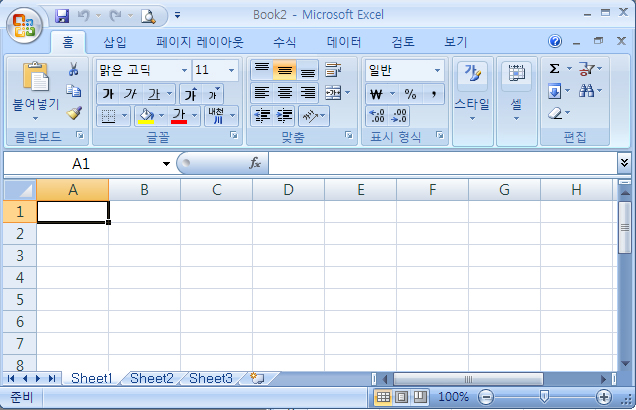Decrease the indent
Image resolution: width=636 pixels, height=410 pixels.
tap(262, 116)
